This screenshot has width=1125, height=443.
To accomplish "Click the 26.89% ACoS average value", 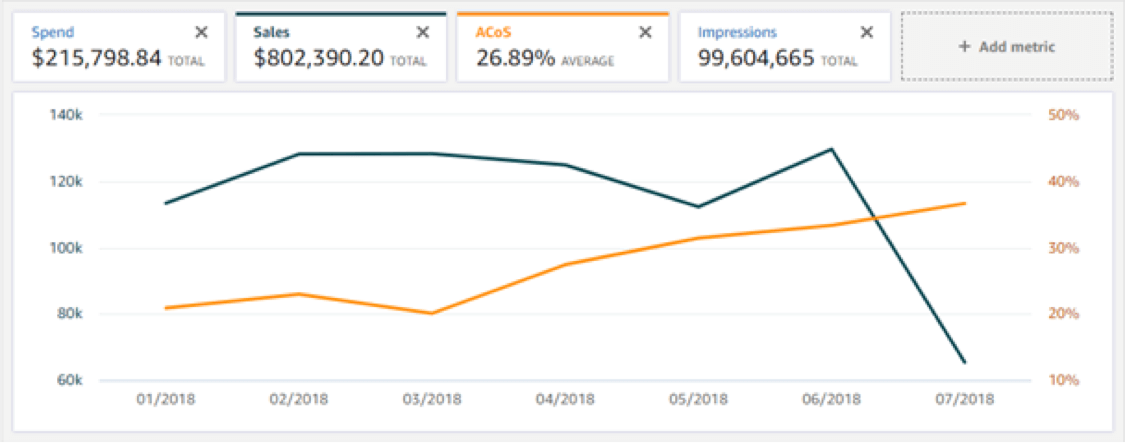I will 515,59.
